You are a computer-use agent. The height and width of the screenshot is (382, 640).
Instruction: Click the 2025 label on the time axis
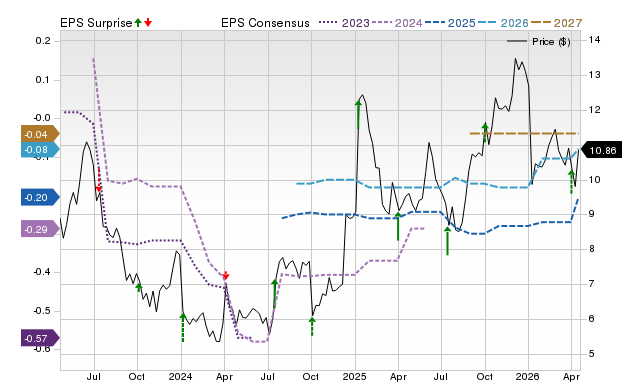tap(355, 376)
